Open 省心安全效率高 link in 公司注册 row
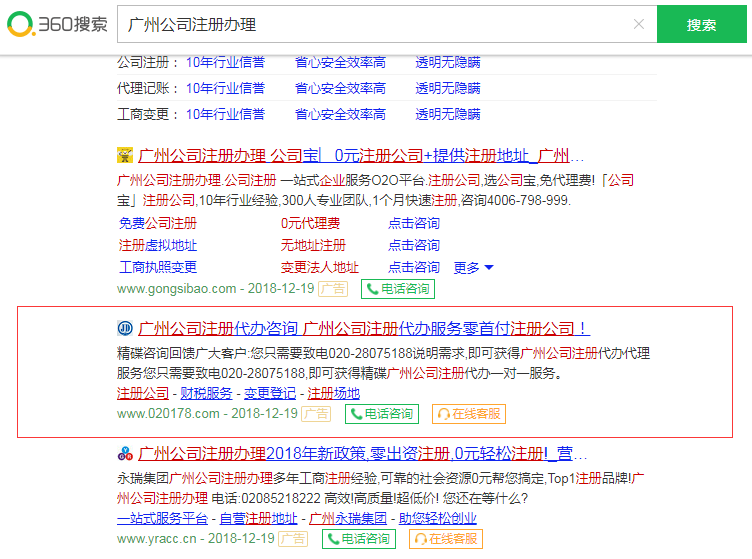Screen dimensions: 752x559 coord(340,62)
